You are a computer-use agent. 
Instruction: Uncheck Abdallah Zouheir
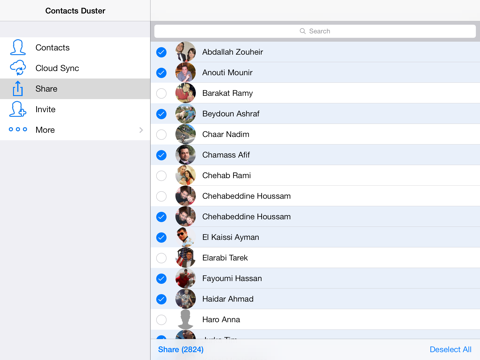coord(161,52)
